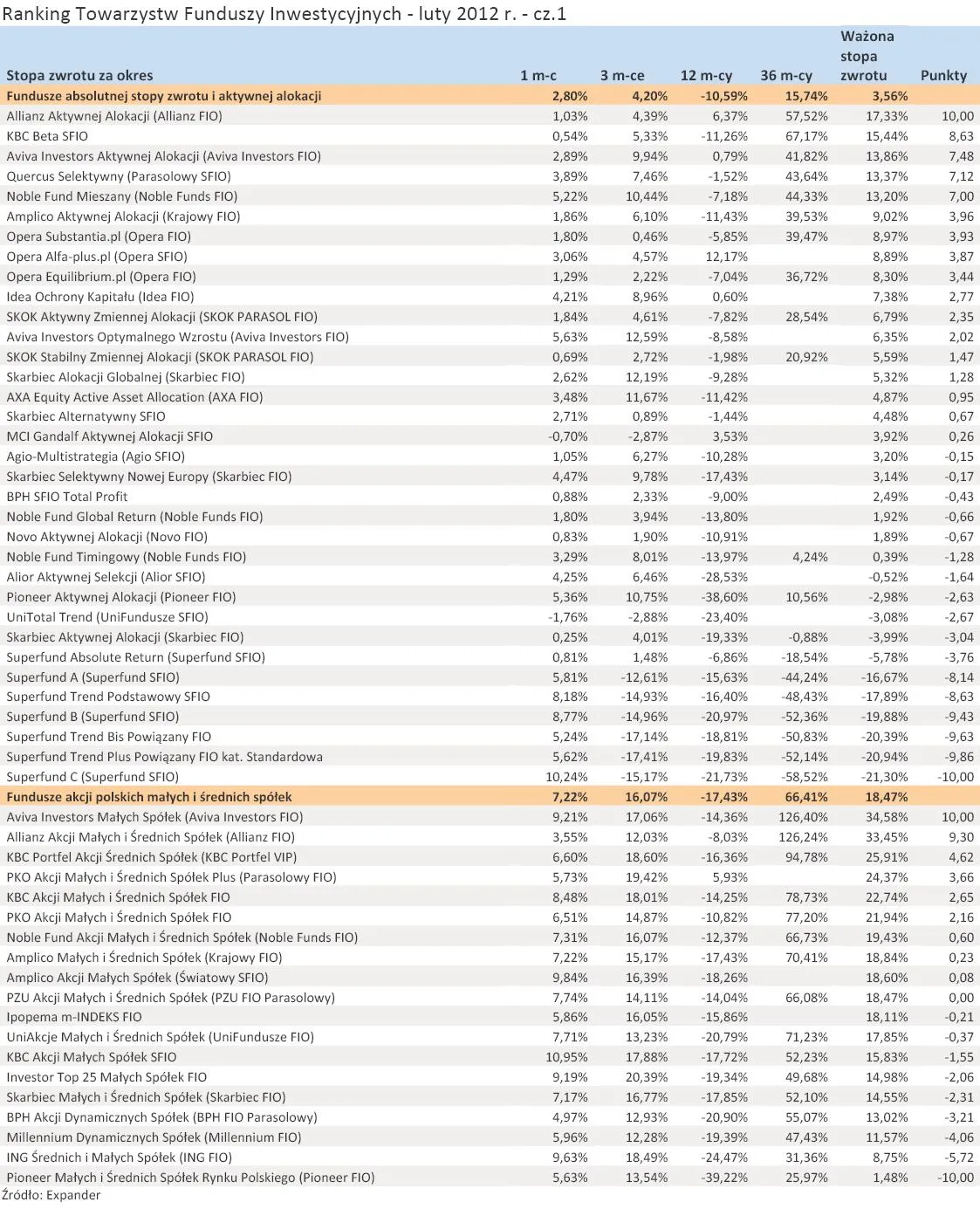Select the 'Ważona stopa zwrotu' column header
The image size is (980, 1209).
[867, 56]
